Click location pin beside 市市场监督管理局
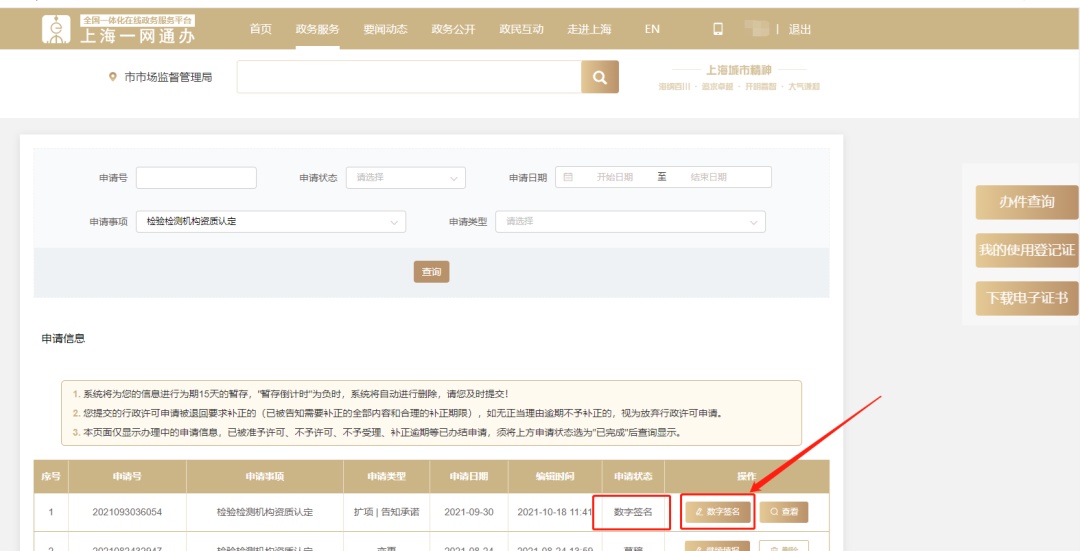The height and width of the screenshot is (551, 1080). click(113, 77)
